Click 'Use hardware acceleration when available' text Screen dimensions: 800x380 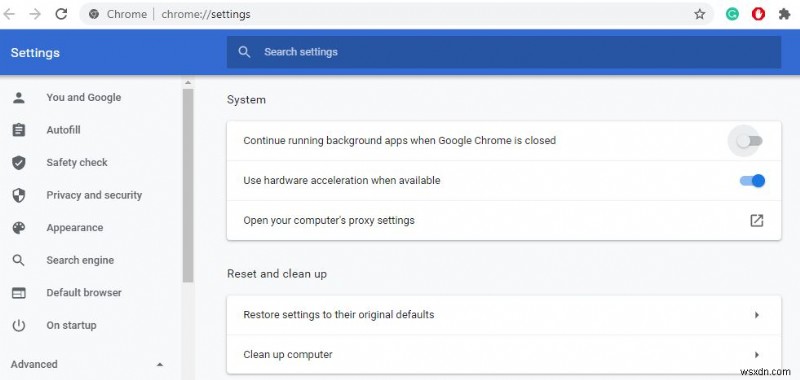coord(342,181)
